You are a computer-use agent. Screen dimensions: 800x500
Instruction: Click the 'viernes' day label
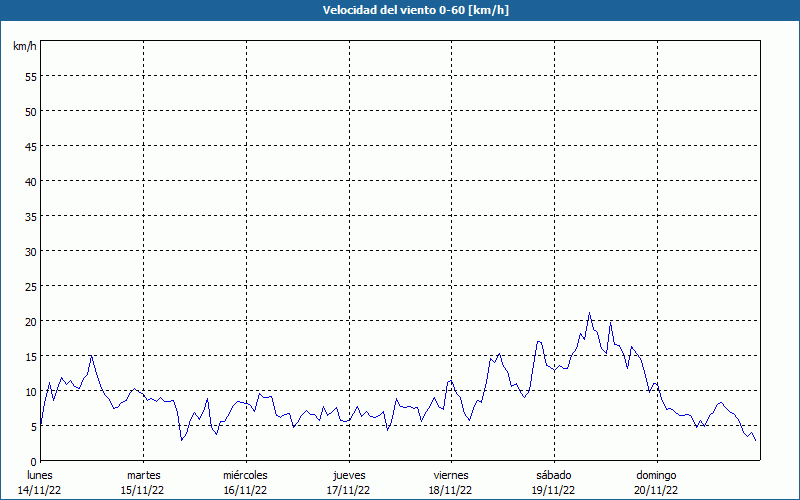pos(451,475)
